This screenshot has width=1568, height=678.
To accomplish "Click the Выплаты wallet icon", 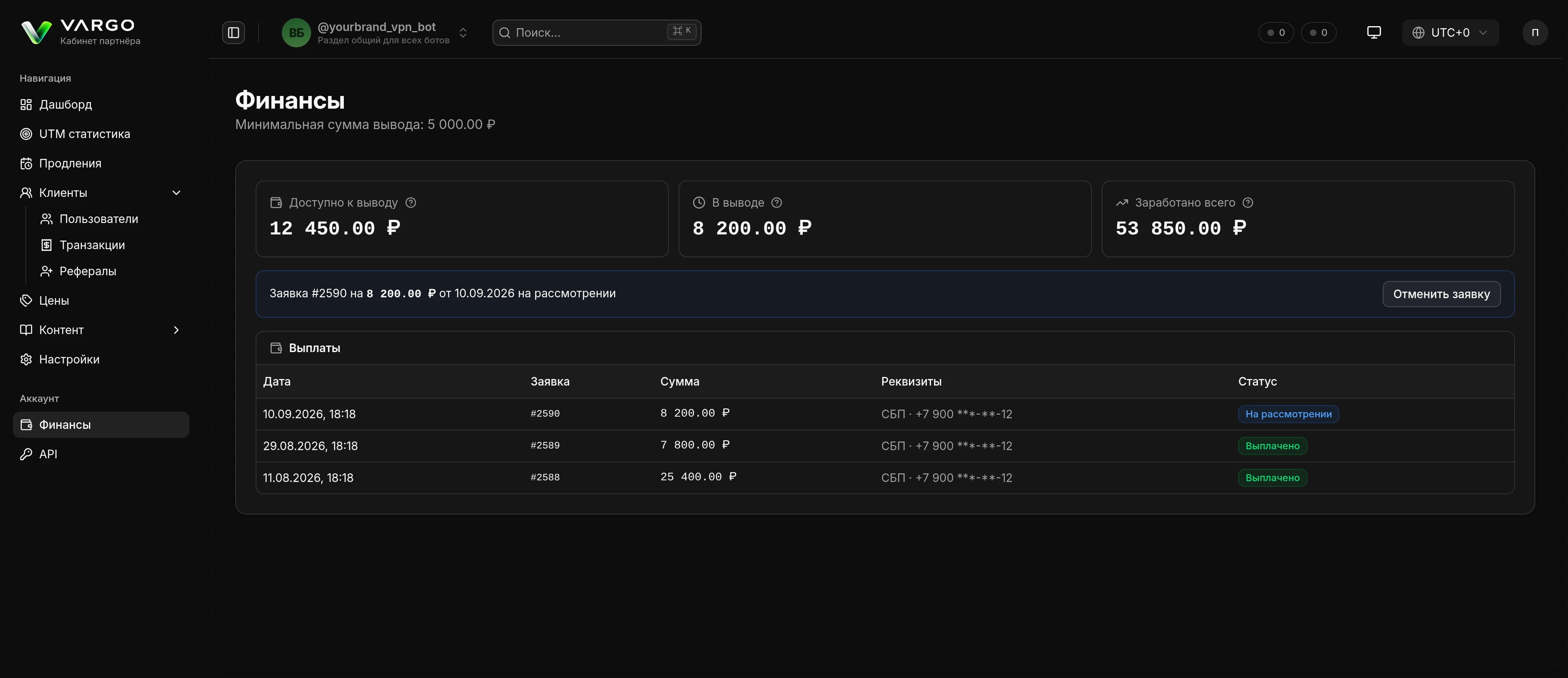I will click(x=276, y=348).
